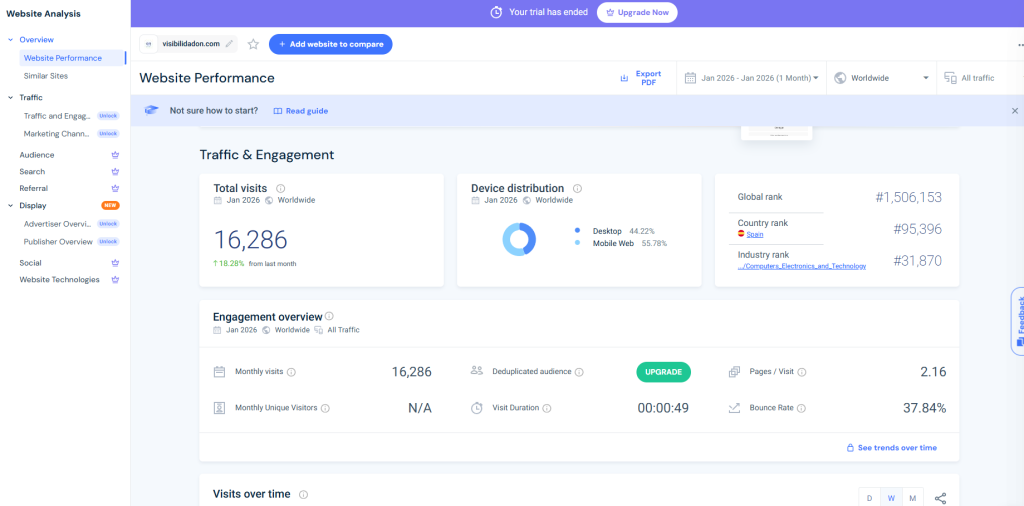Click Unlock badge beside Advertiser Overview
The height and width of the screenshot is (506, 1024).
(108, 223)
